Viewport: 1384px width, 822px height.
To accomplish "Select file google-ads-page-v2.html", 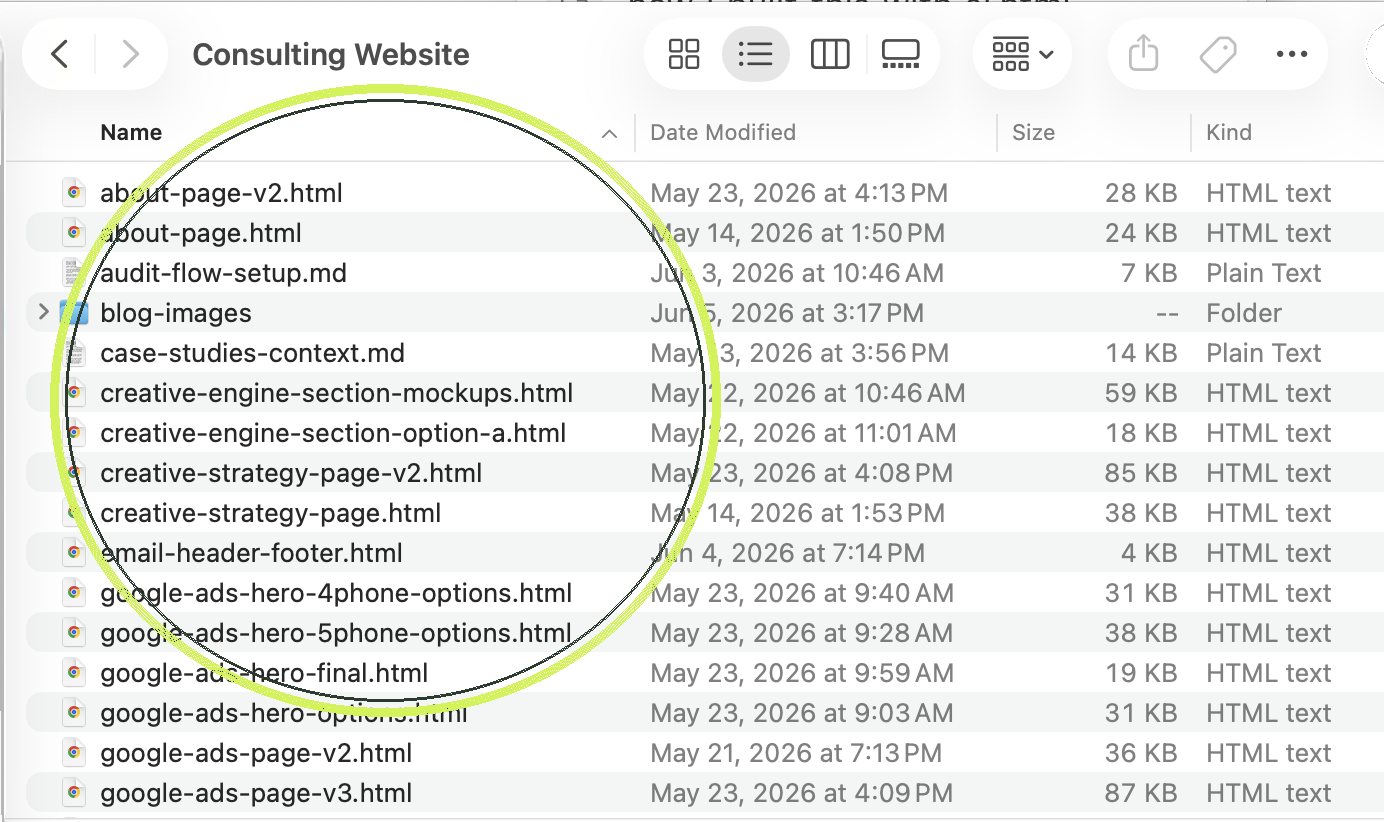I will [256, 753].
